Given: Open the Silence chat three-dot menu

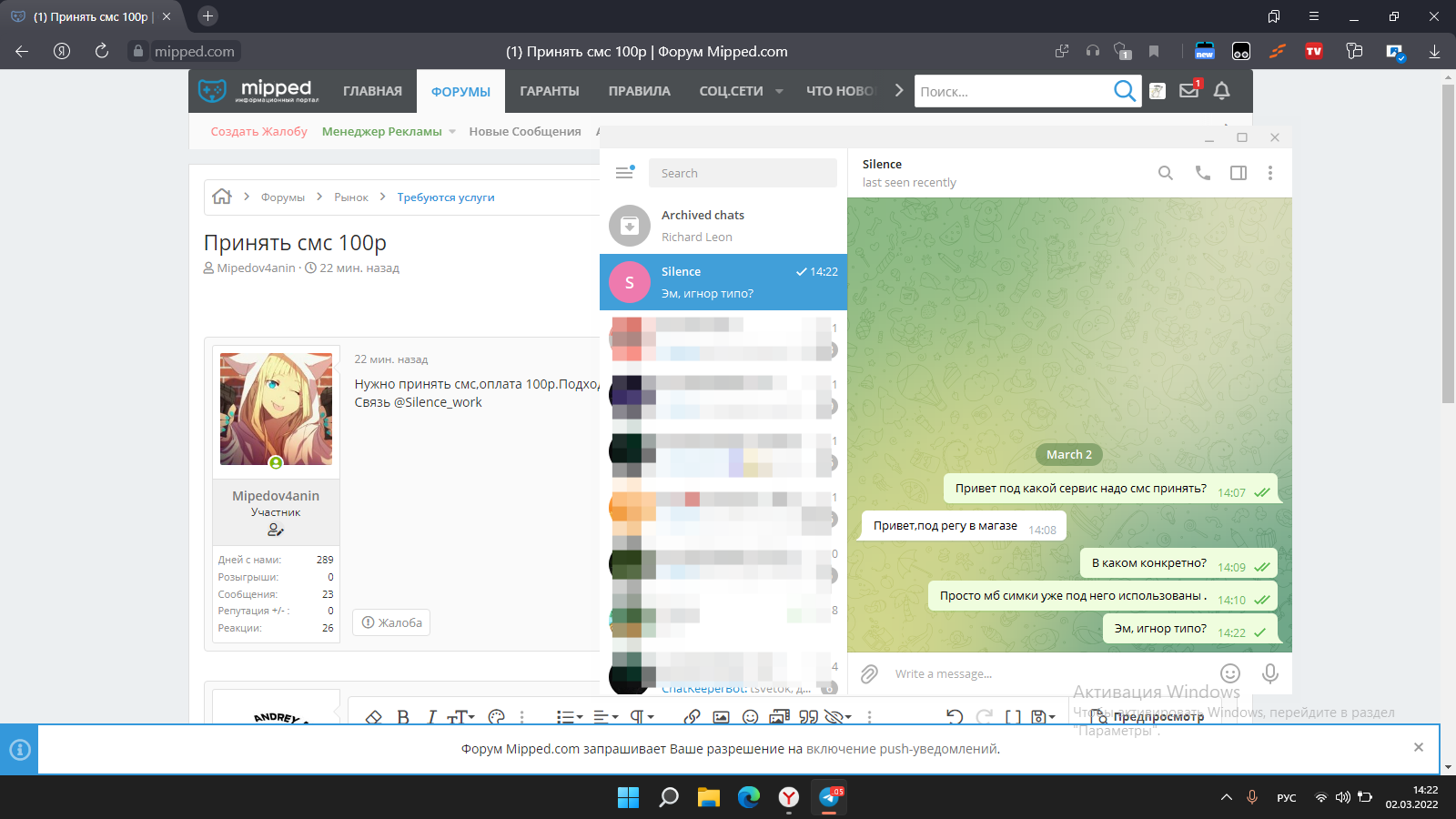Looking at the screenshot, I should [x=1270, y=173].
